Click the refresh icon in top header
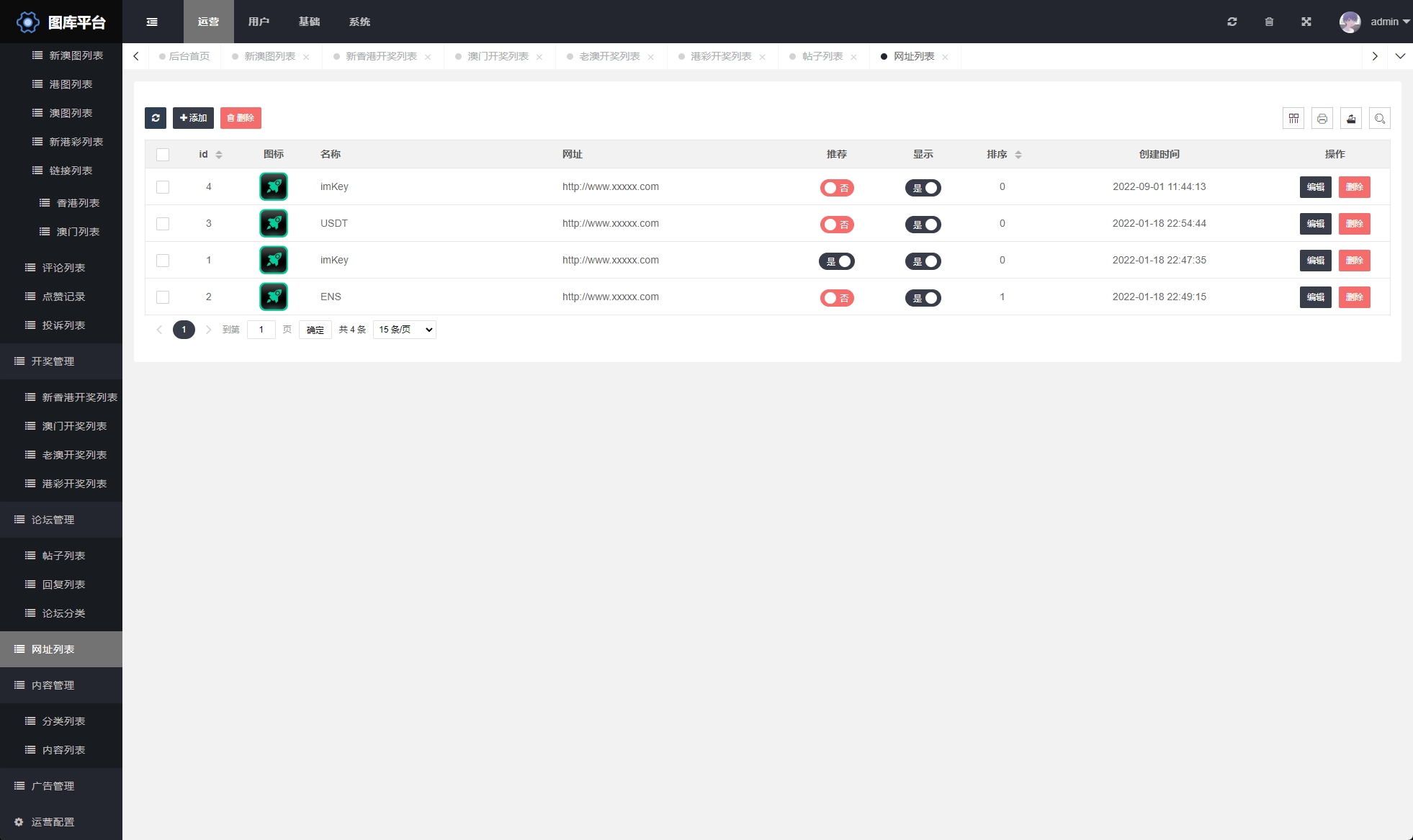The height and width of the screenshot is (840, 1413). click(x=1232, y=22)
